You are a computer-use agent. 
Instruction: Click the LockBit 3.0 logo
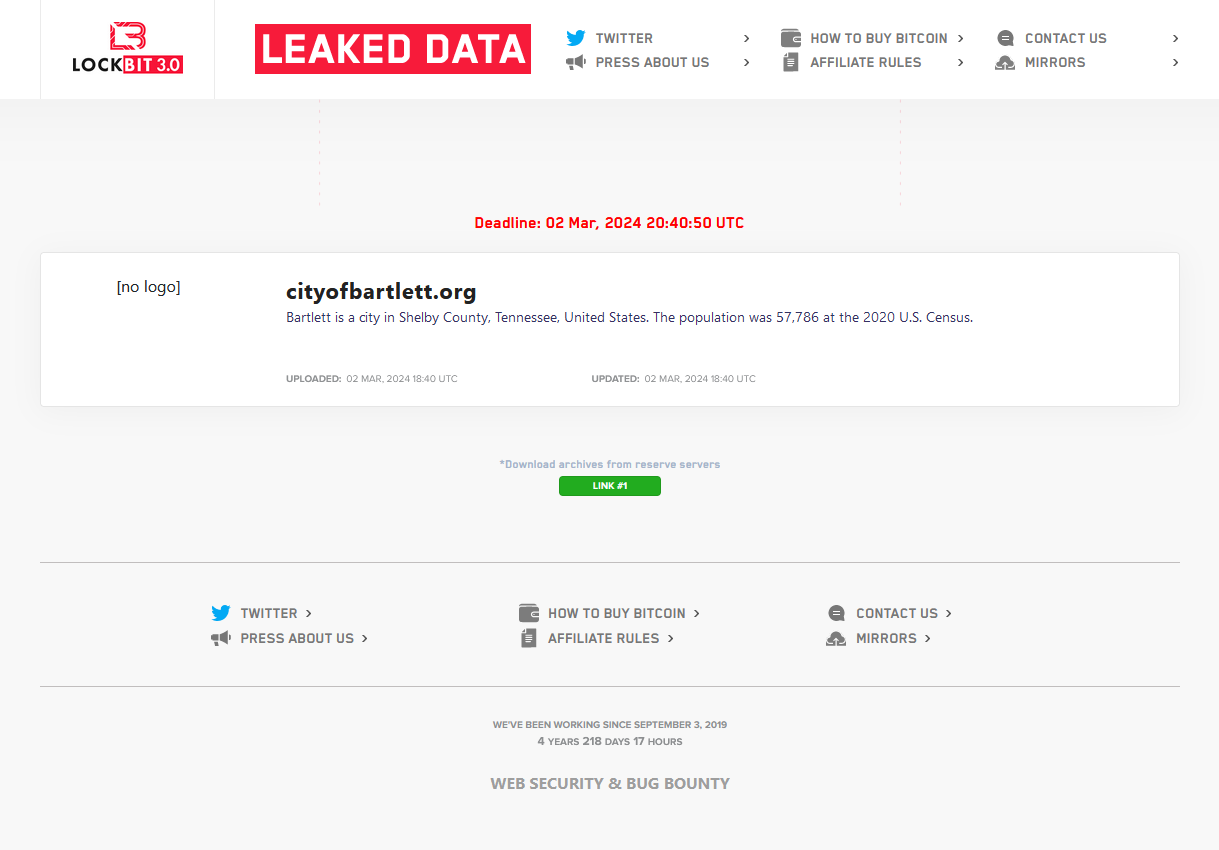click(x=127, y=49)
